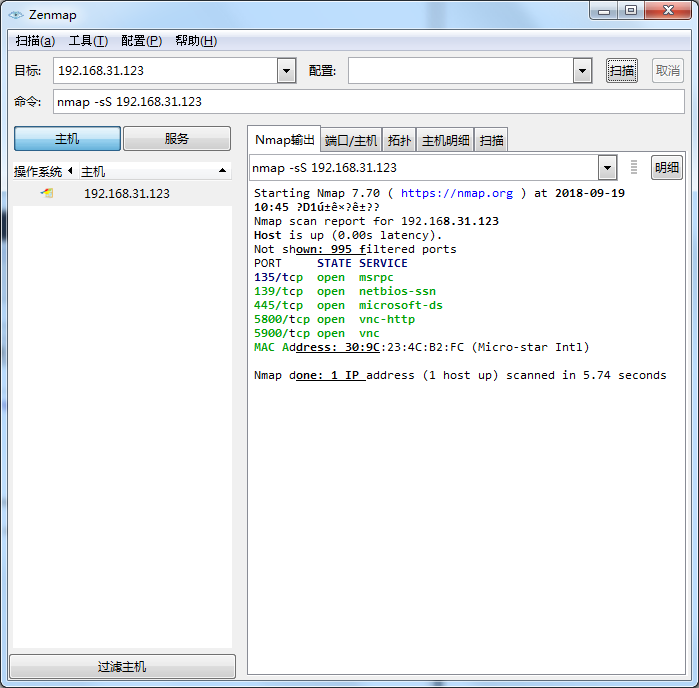The height and width of the screenshot is (688, 699).
Task: Switch to the 拓扑 topology tab
Action: pos(399,141)
